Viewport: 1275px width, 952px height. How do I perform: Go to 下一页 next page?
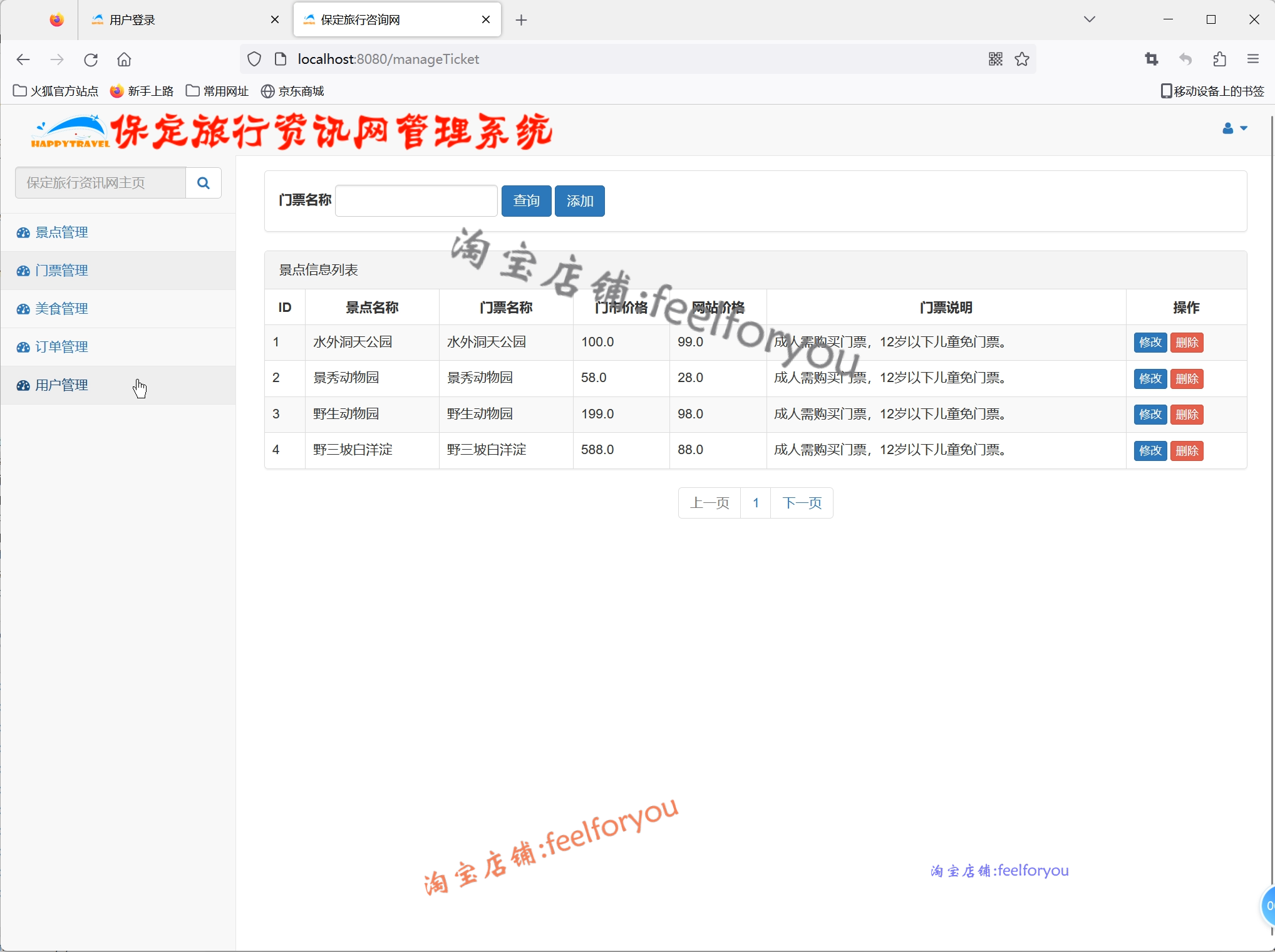pos(802,503)
